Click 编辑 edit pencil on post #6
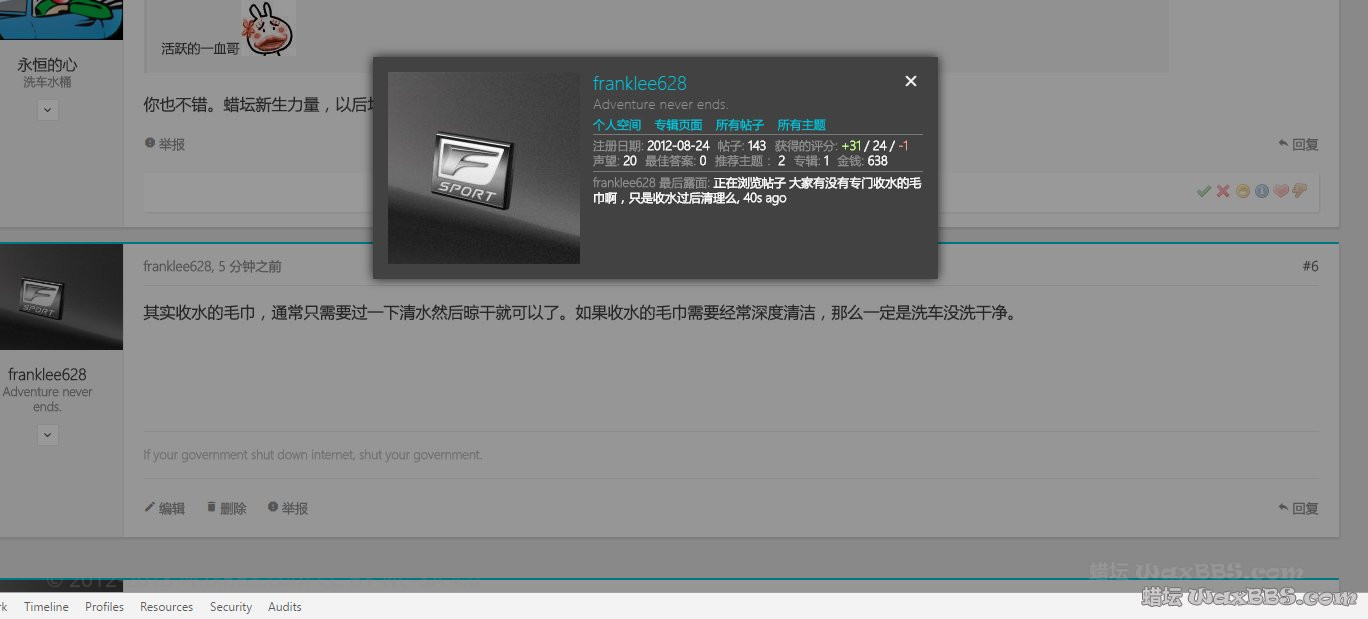 (x=165, y=508)
